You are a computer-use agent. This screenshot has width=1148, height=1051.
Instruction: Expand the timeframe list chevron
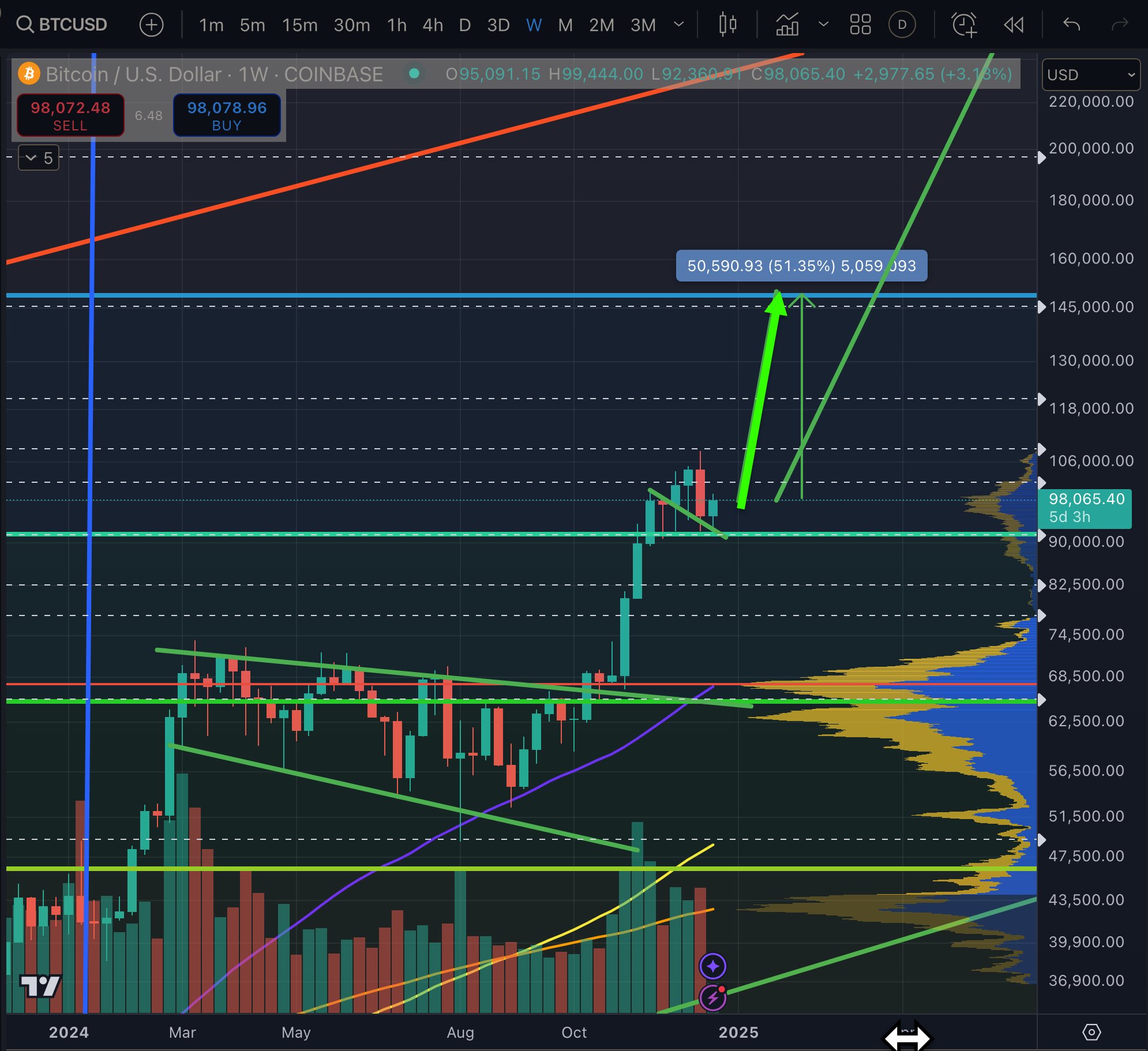679,24
